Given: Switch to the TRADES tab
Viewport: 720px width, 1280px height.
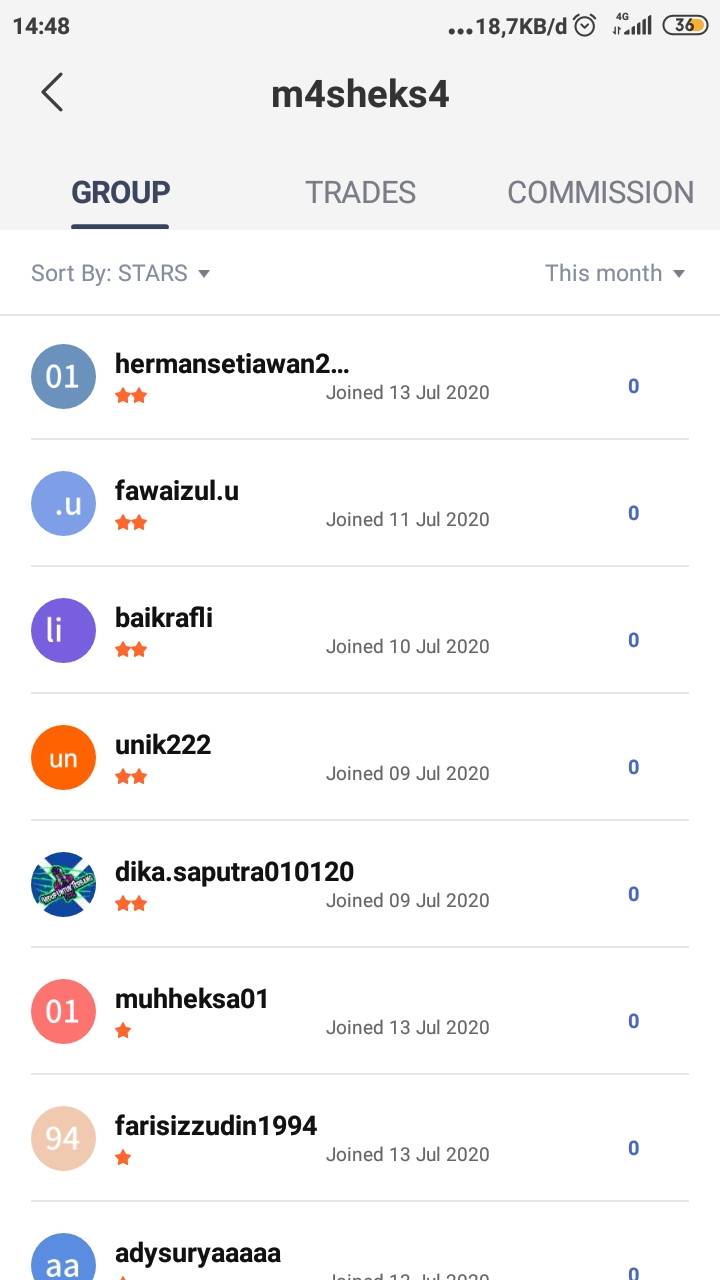Looking at the screenshot, I should [x=360, y=192].
